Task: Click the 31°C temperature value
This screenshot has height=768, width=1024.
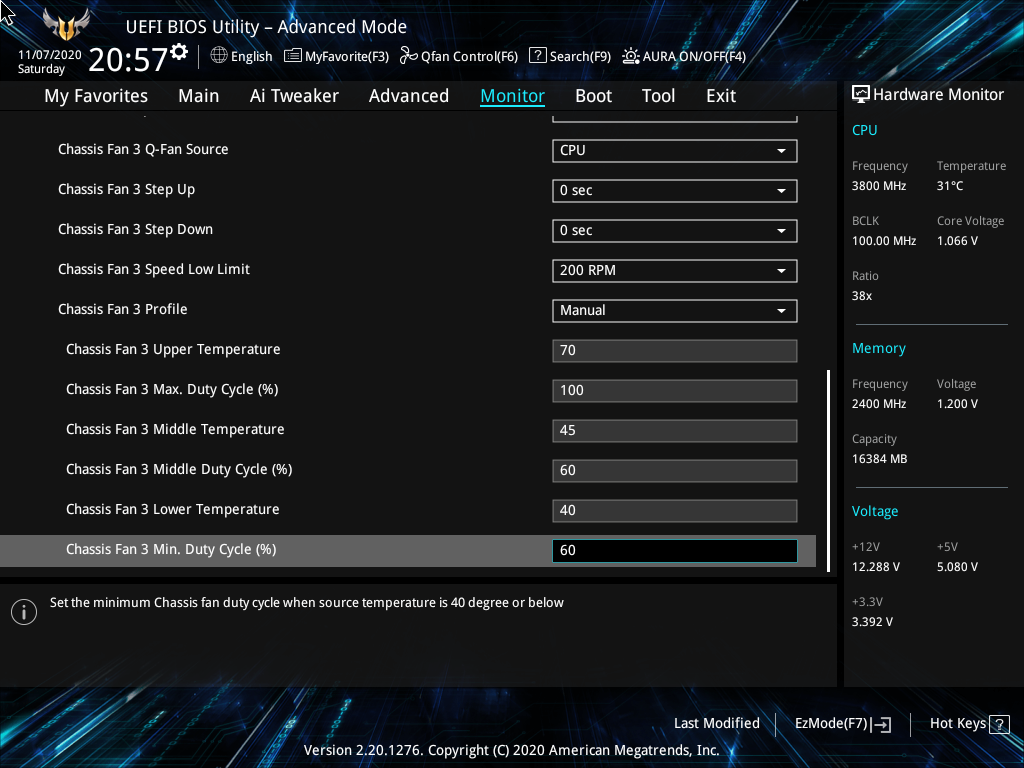Action: [950, 186]
